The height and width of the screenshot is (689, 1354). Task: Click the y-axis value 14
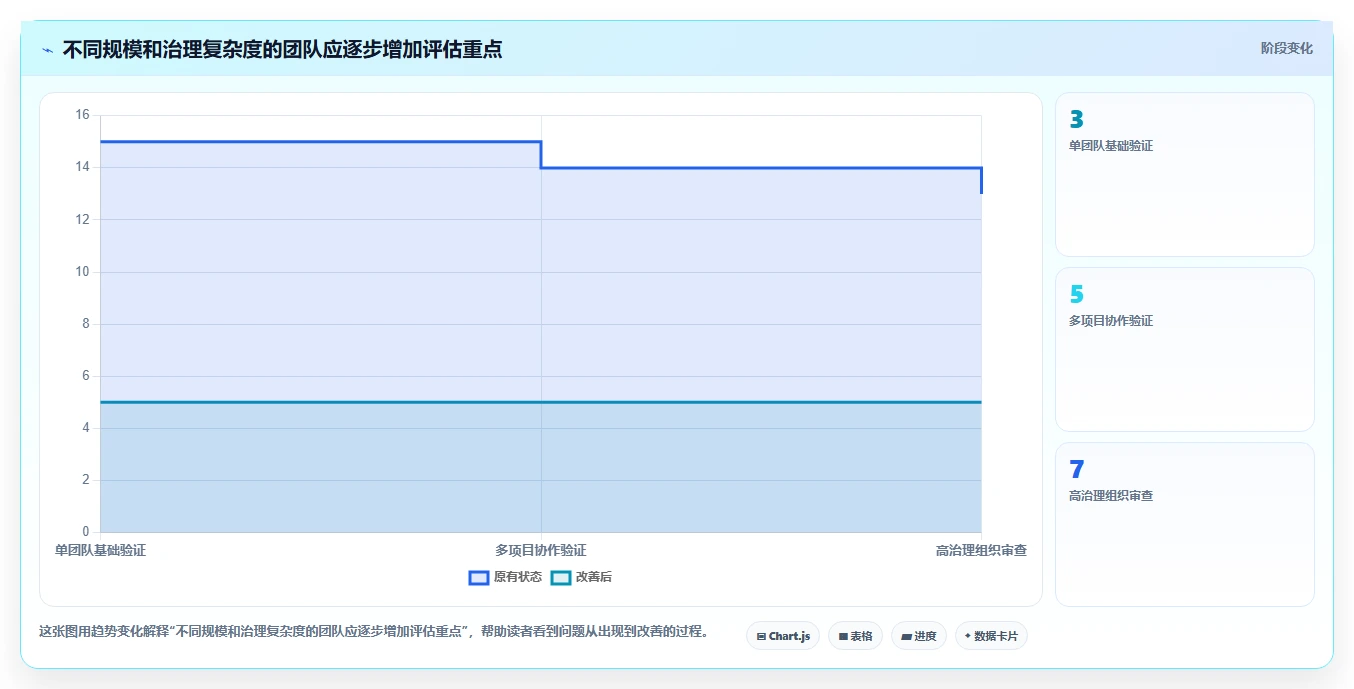coord(82,167)
